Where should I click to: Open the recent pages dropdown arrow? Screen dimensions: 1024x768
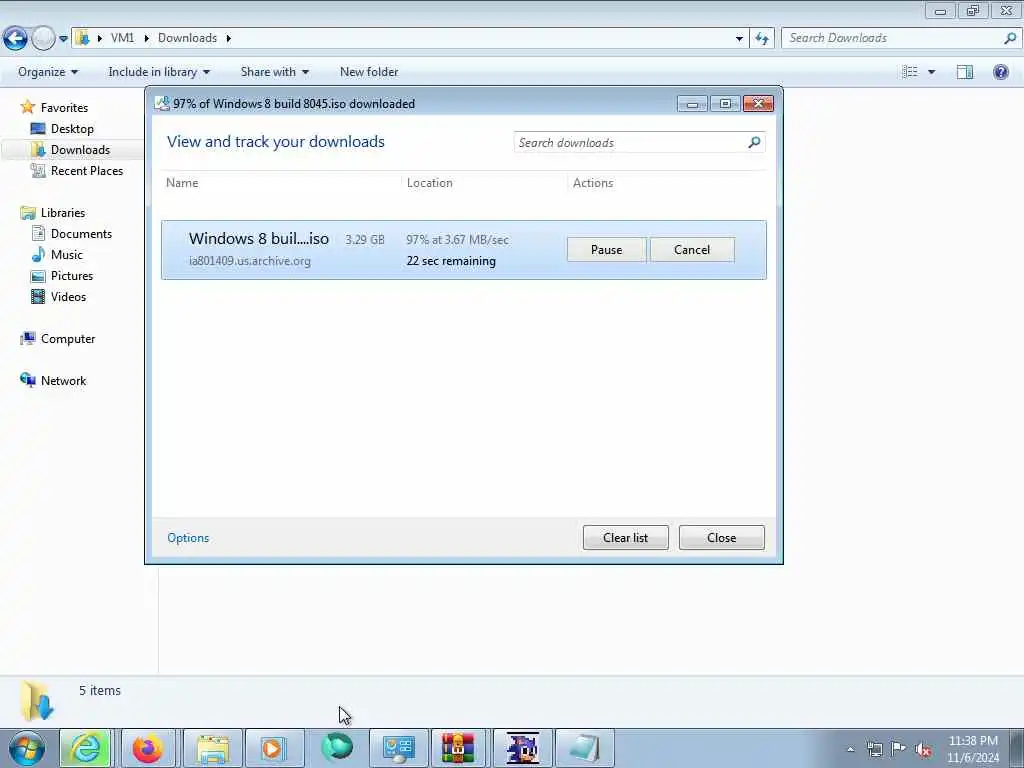click(x=63, y=39)
